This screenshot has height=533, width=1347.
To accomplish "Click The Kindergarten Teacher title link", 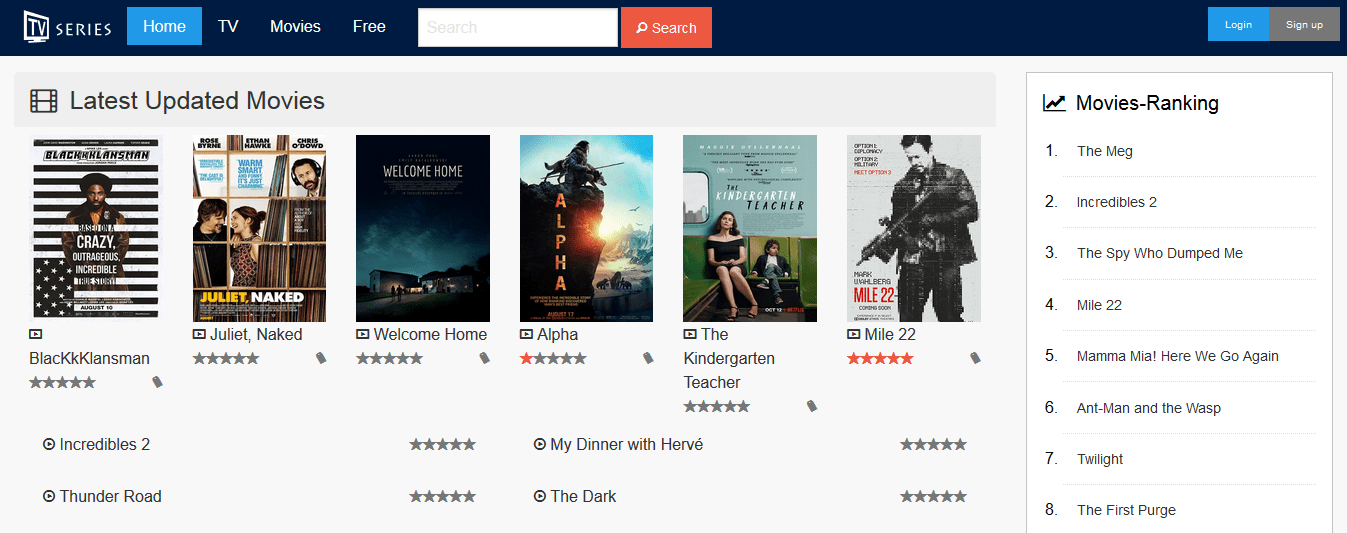I will click(x=729, y=358).
